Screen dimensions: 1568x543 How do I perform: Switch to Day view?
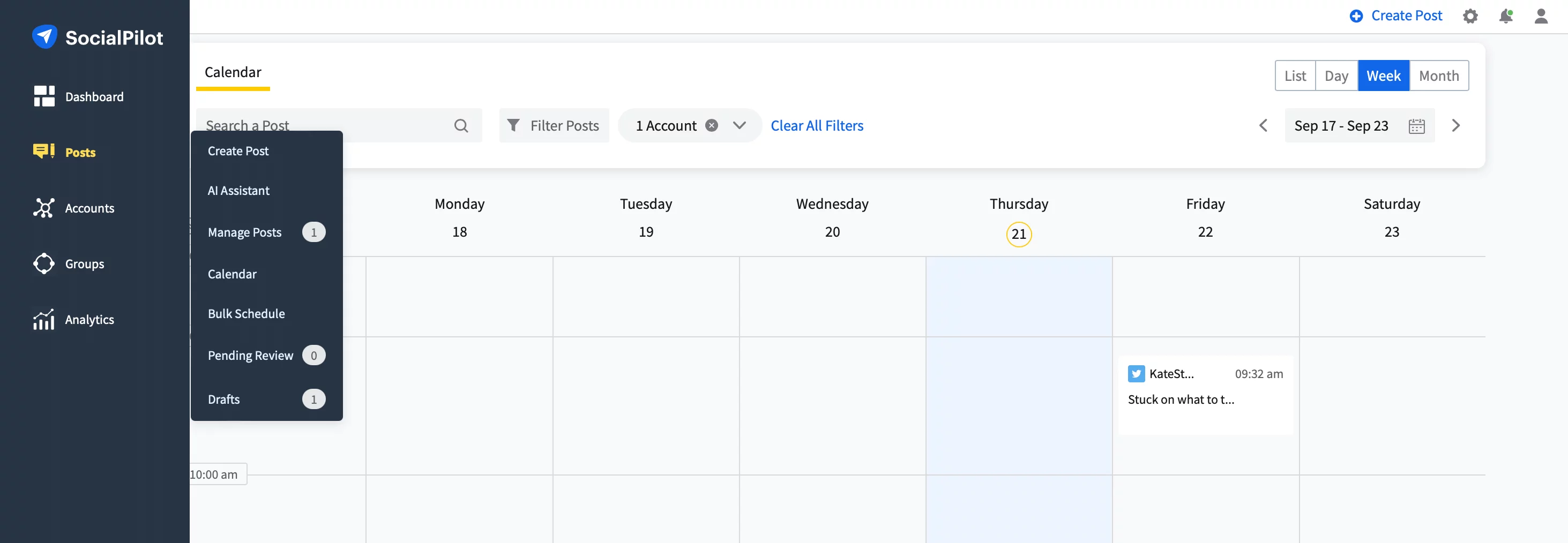[1336, 76]
